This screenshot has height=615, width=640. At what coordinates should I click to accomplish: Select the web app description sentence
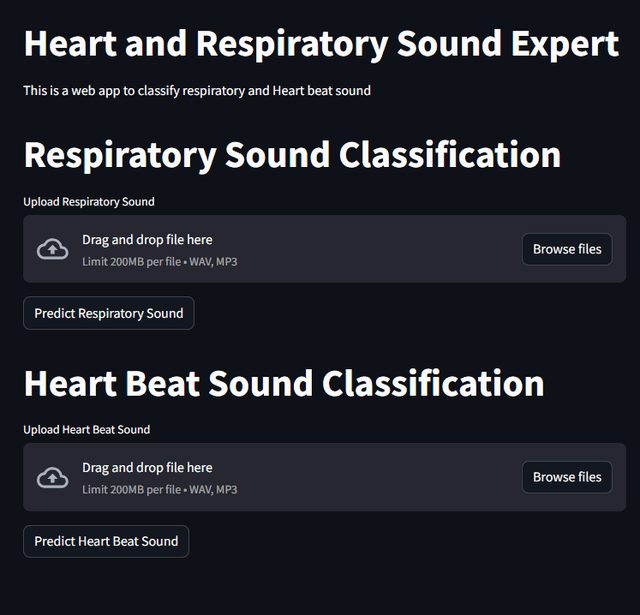click(x=197, y=91)
